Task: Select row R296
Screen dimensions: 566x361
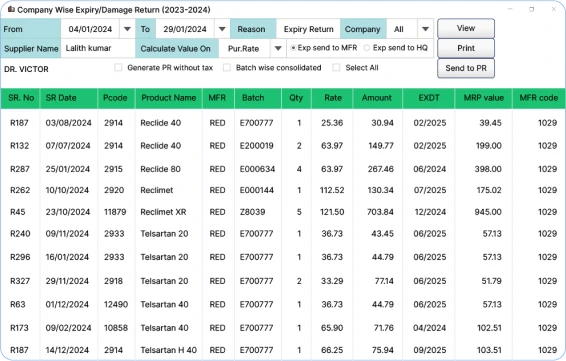Action: [283, 257]
